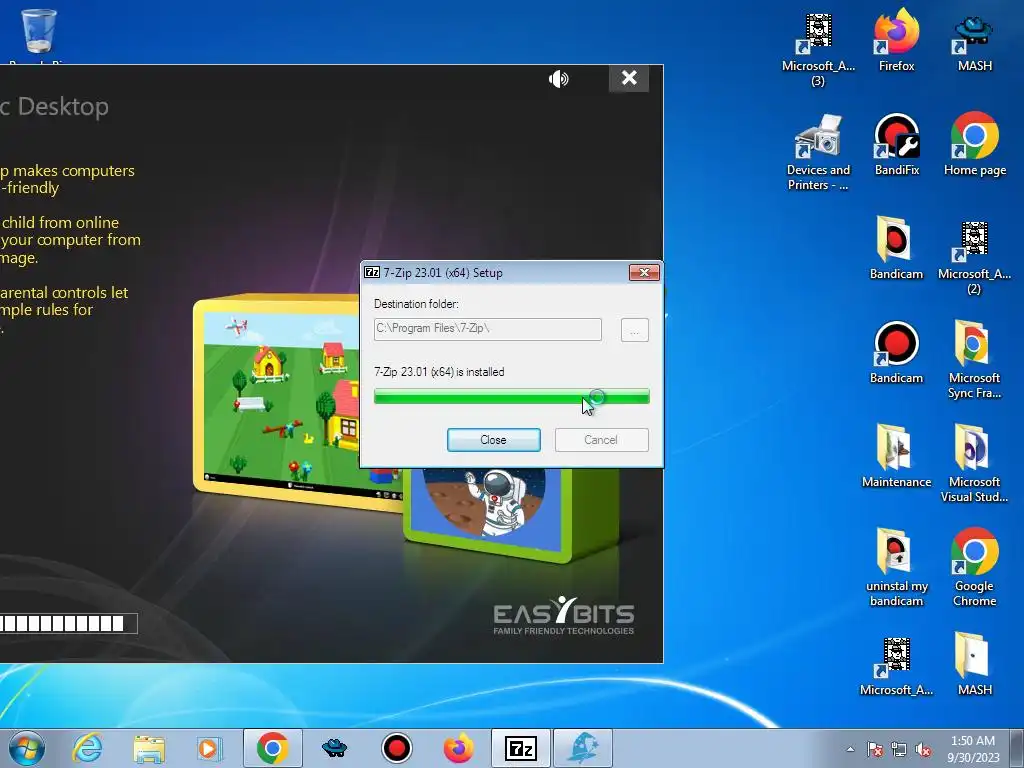Select the Google Chrome desktop shortcut

(974, 568)
